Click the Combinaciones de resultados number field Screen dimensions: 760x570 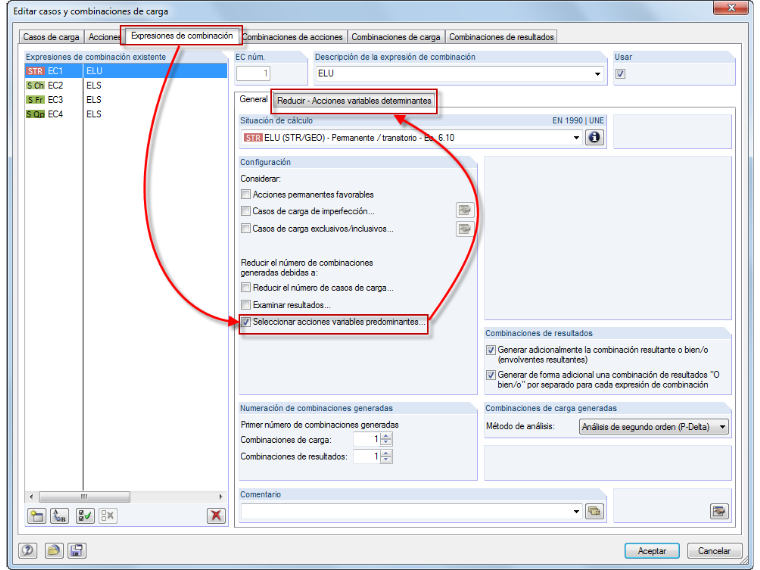pos(367,456)
